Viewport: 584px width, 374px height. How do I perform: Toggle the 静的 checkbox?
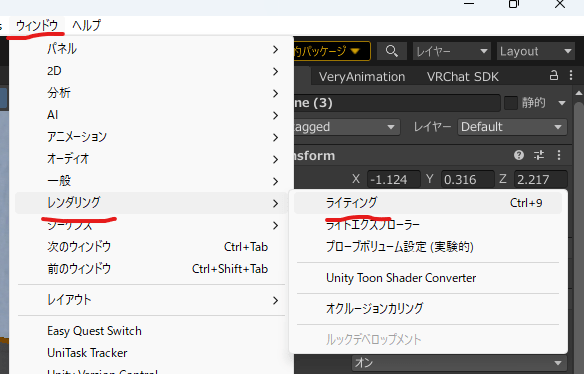pyautogui.click(x=511, y=103)
